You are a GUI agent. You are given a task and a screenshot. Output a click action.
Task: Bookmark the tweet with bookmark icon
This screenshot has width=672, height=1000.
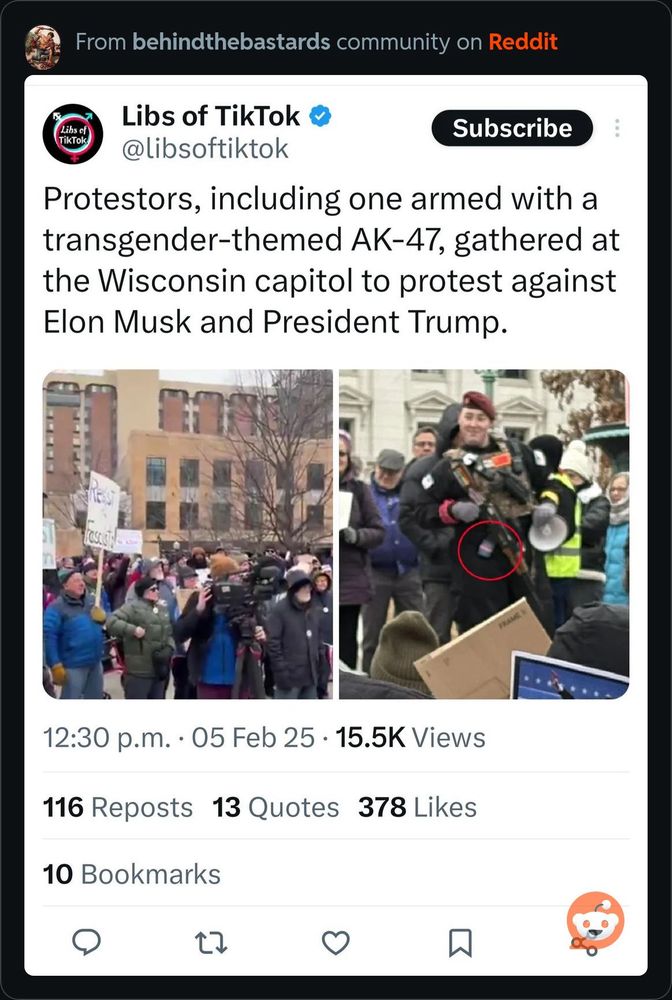click(x=460, y=943)
